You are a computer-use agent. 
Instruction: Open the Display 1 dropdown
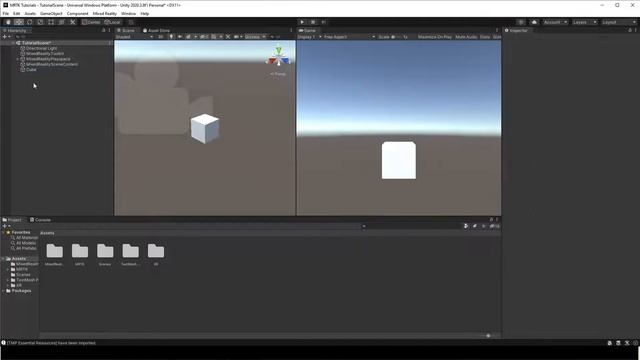click(309, 37)
